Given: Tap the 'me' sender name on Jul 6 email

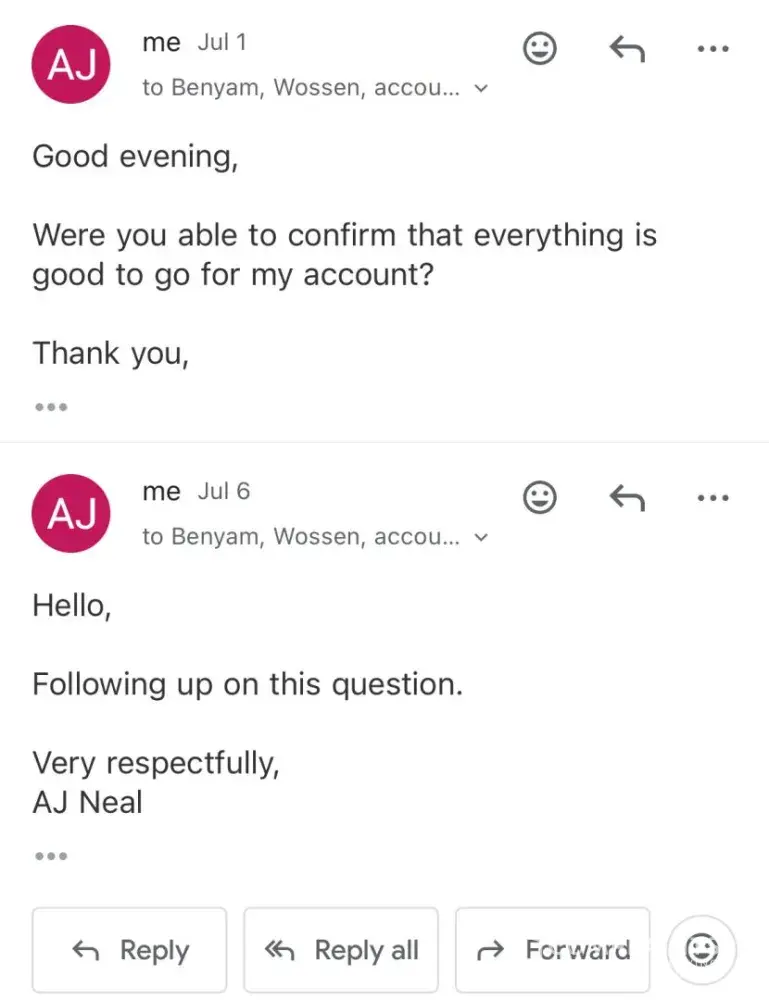Looking at the screenshot, I should pyautogui.click(x=161, y=492).
